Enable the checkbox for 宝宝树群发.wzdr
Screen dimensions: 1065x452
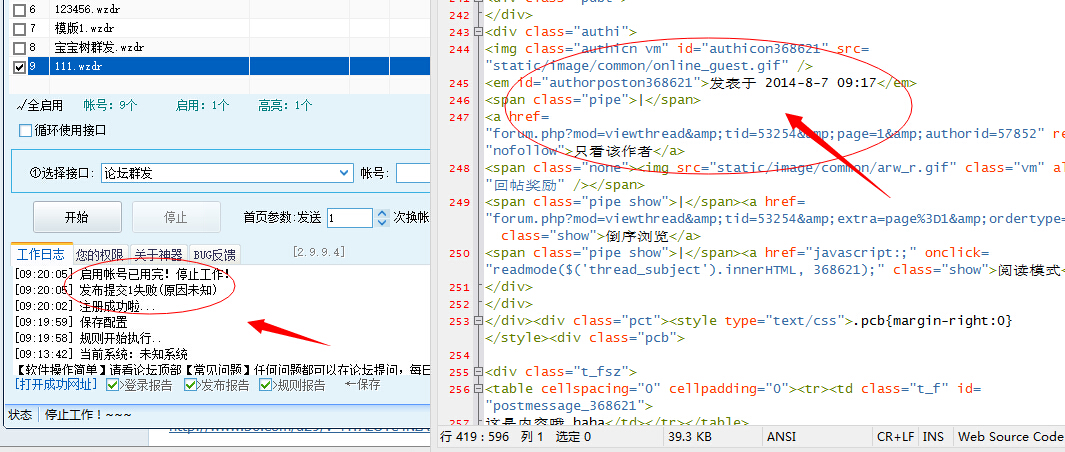pyautogui.click(x=19, y=47)
